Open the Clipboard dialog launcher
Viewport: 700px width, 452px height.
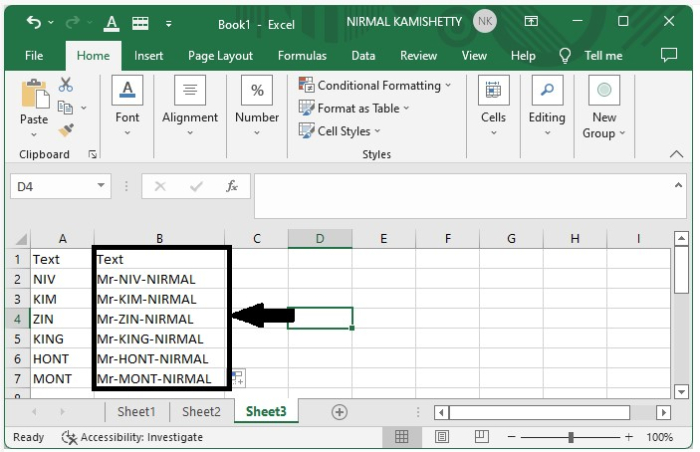pyautogui.click(x=92, y=155)
